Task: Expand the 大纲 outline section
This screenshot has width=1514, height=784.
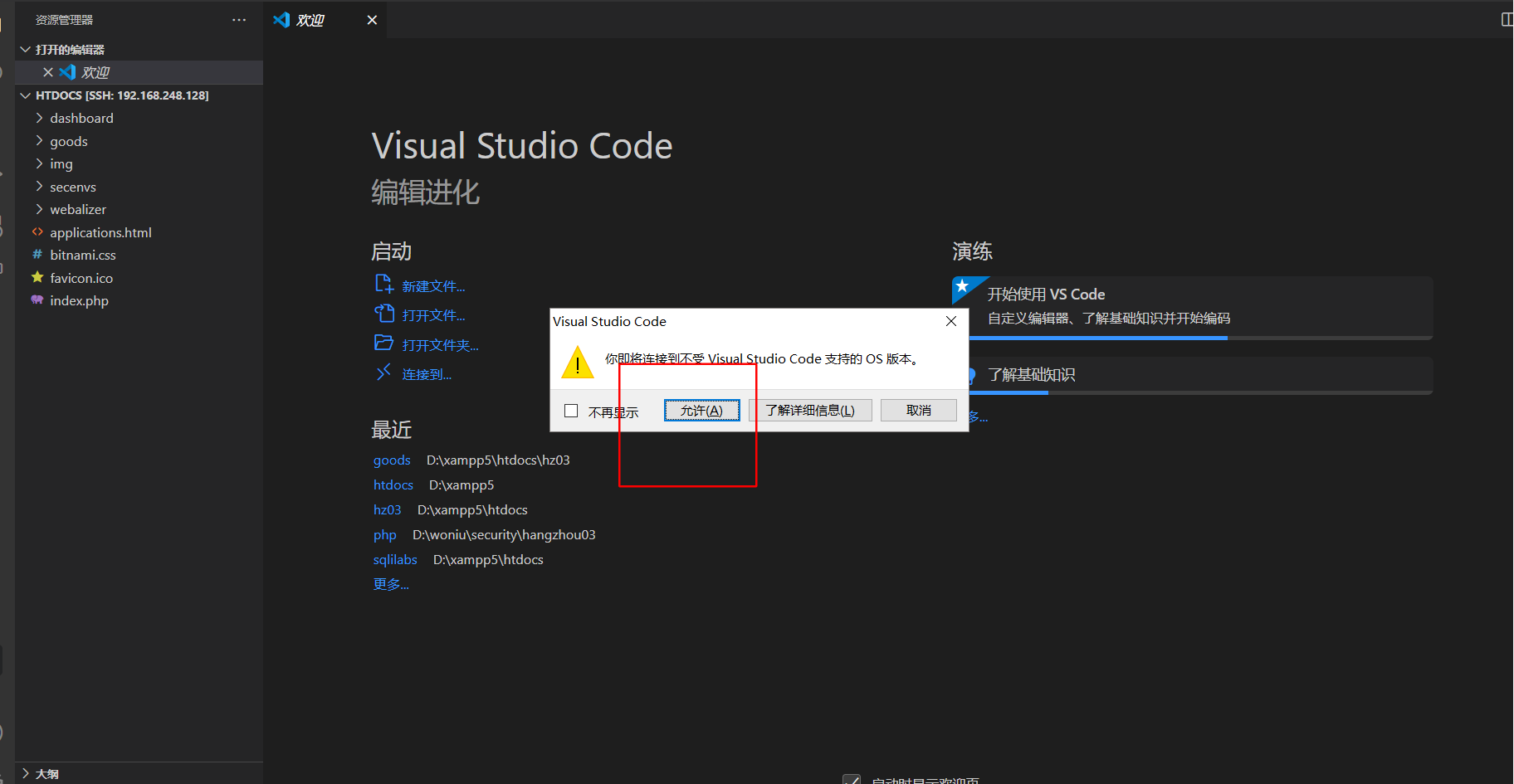Action: (25, 773)
